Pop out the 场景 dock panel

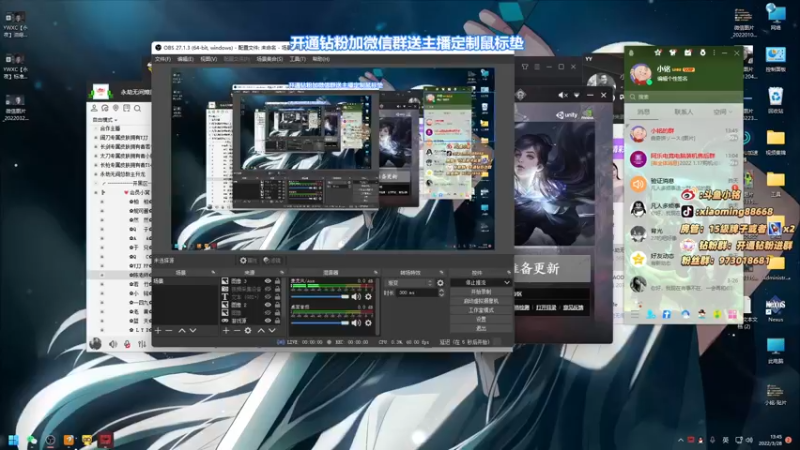pos(213,272)
